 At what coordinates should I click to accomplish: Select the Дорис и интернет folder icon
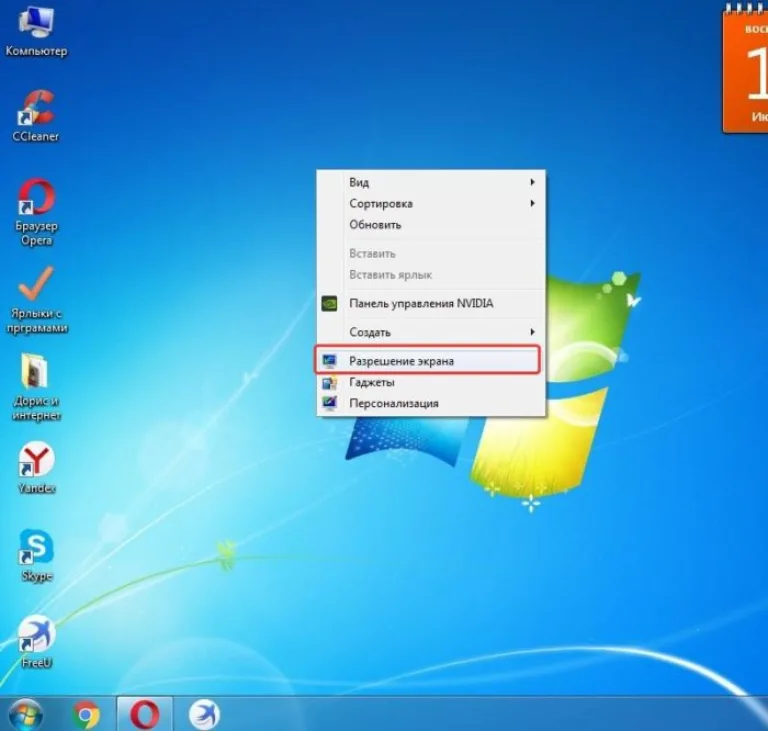[x=34, y=371]
